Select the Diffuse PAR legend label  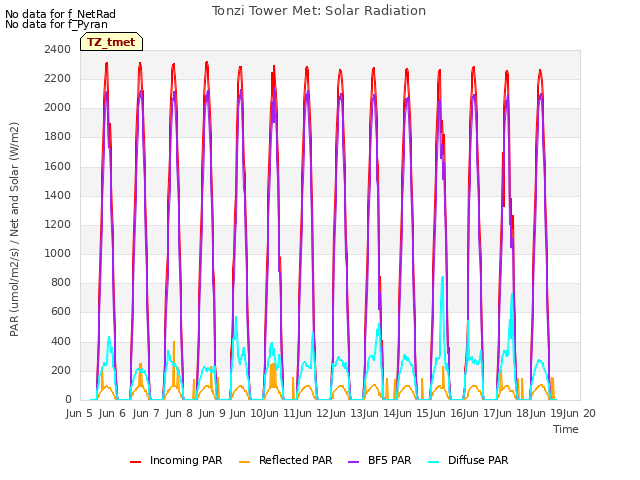(478, 460)
